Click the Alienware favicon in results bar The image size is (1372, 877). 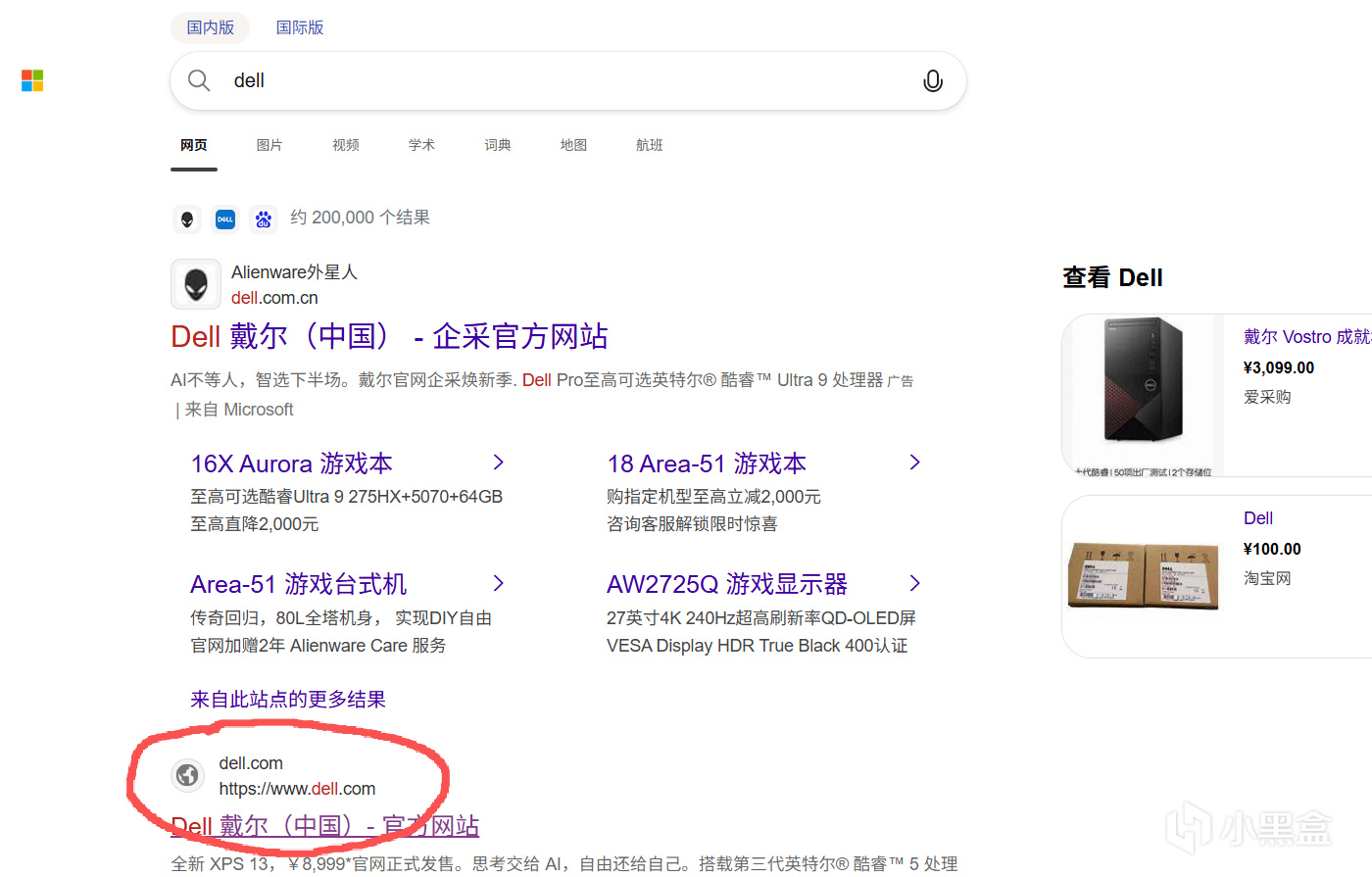pyautogui.click(x=187, y=219)
